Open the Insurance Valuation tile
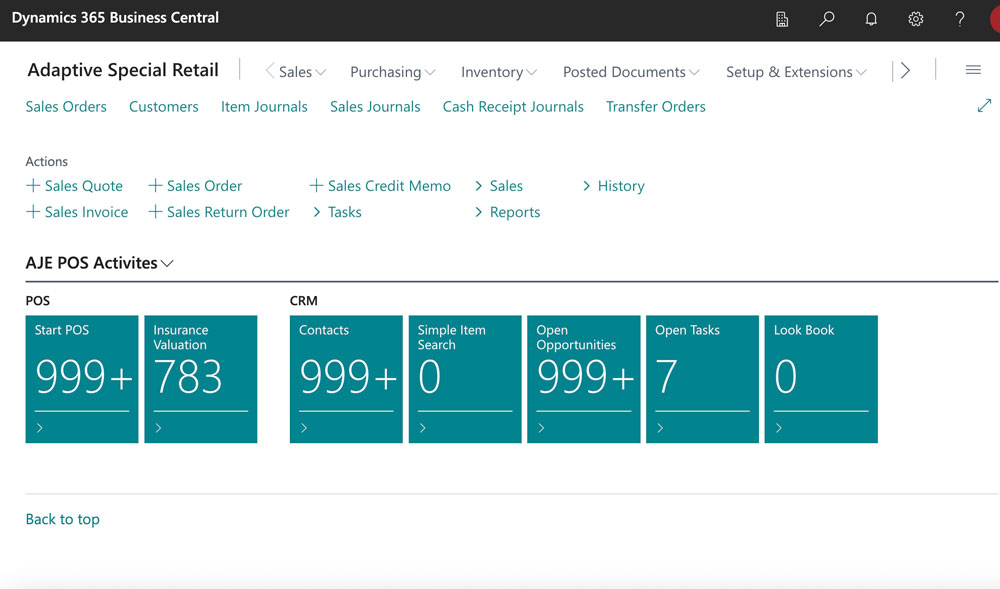1000x589 pixels. coord(201,379)
